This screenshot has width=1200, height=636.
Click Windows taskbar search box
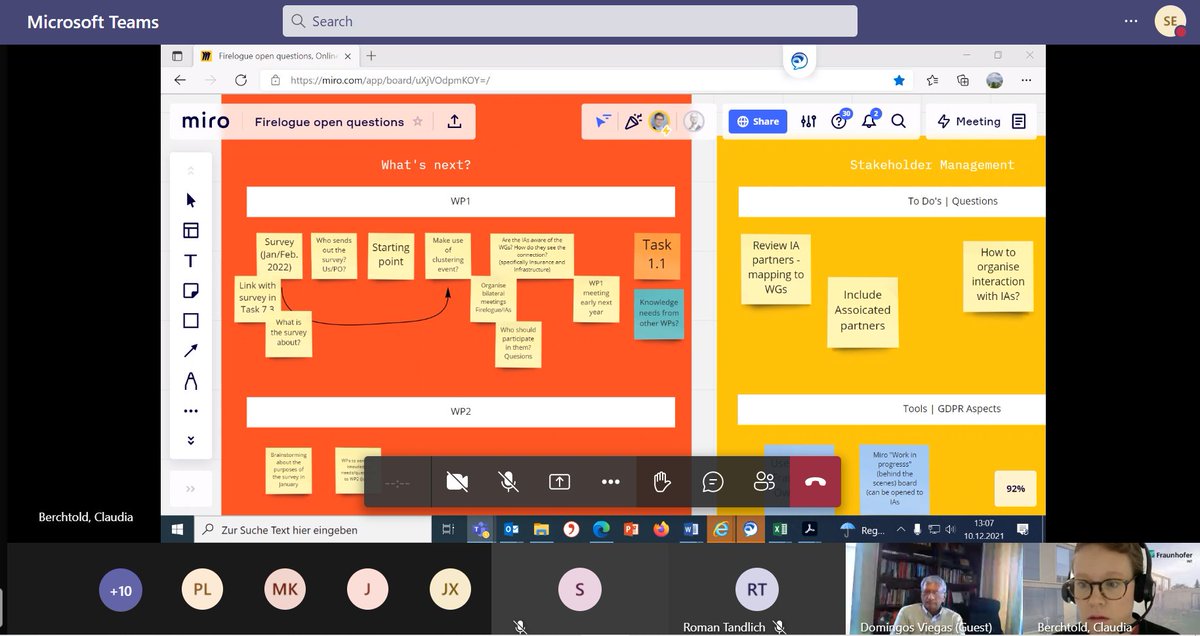click(311, 529)
